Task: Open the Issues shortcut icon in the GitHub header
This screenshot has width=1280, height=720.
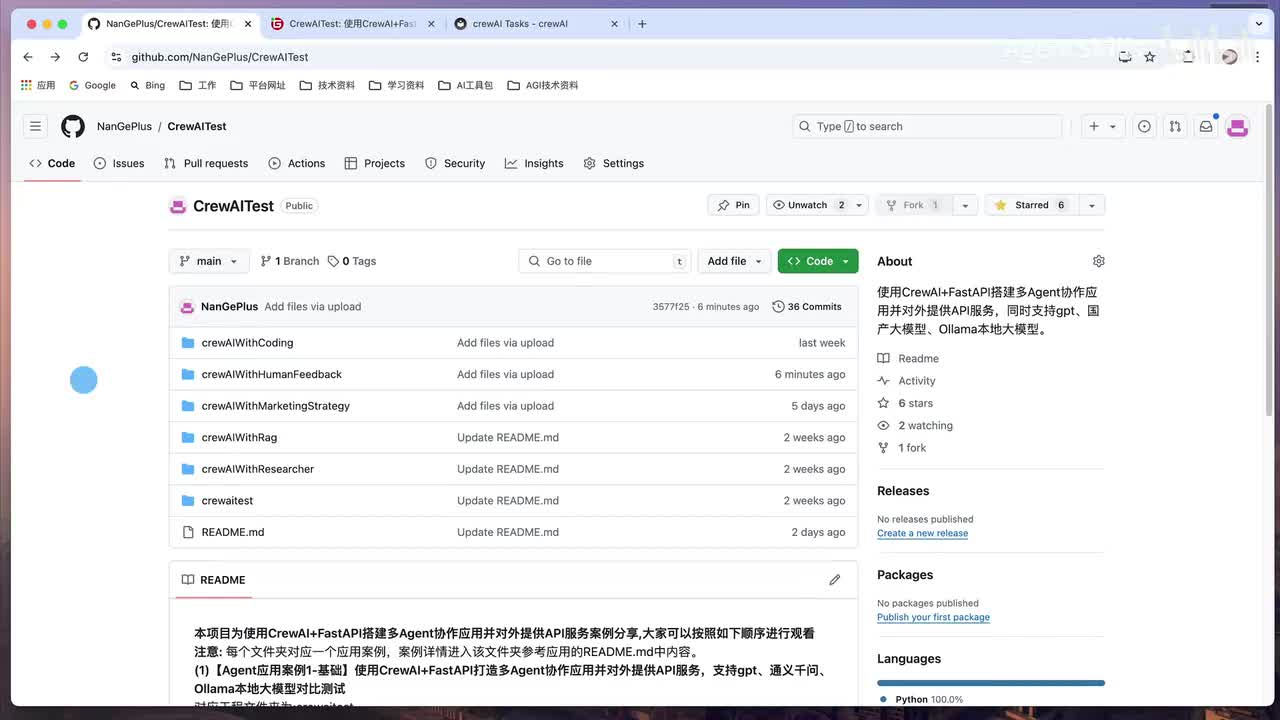Action: coord(1144,126)
